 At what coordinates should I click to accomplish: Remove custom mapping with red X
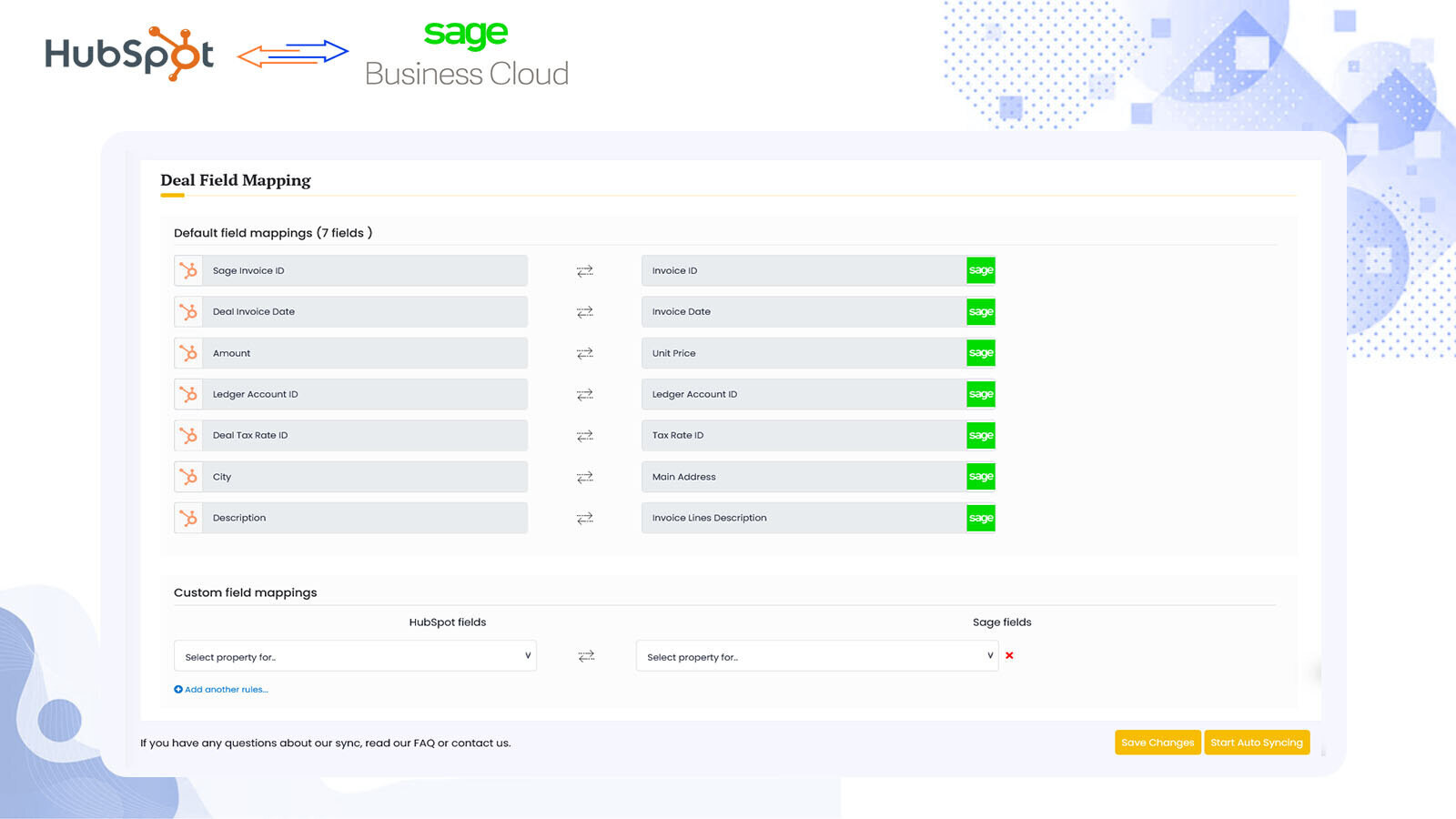click(1009, 655)
